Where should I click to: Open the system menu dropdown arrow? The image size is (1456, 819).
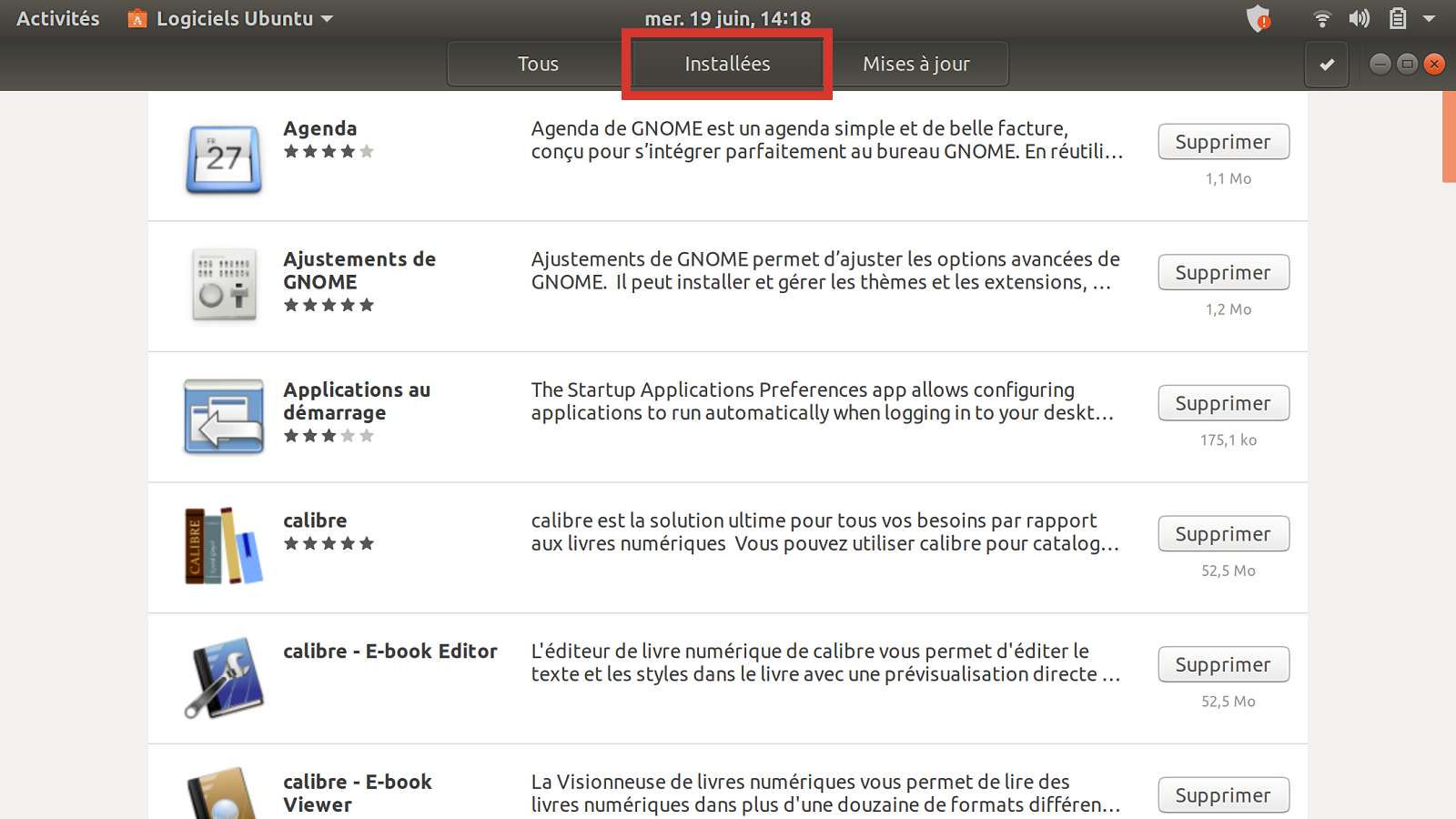pyautogui.click(x=1430, y=18)
